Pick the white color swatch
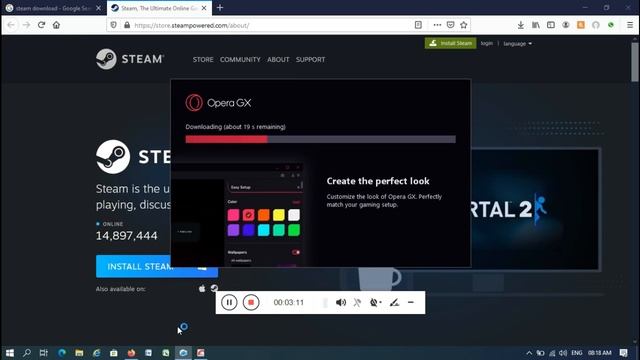640x360 pixels. click(x=294, y=215)
